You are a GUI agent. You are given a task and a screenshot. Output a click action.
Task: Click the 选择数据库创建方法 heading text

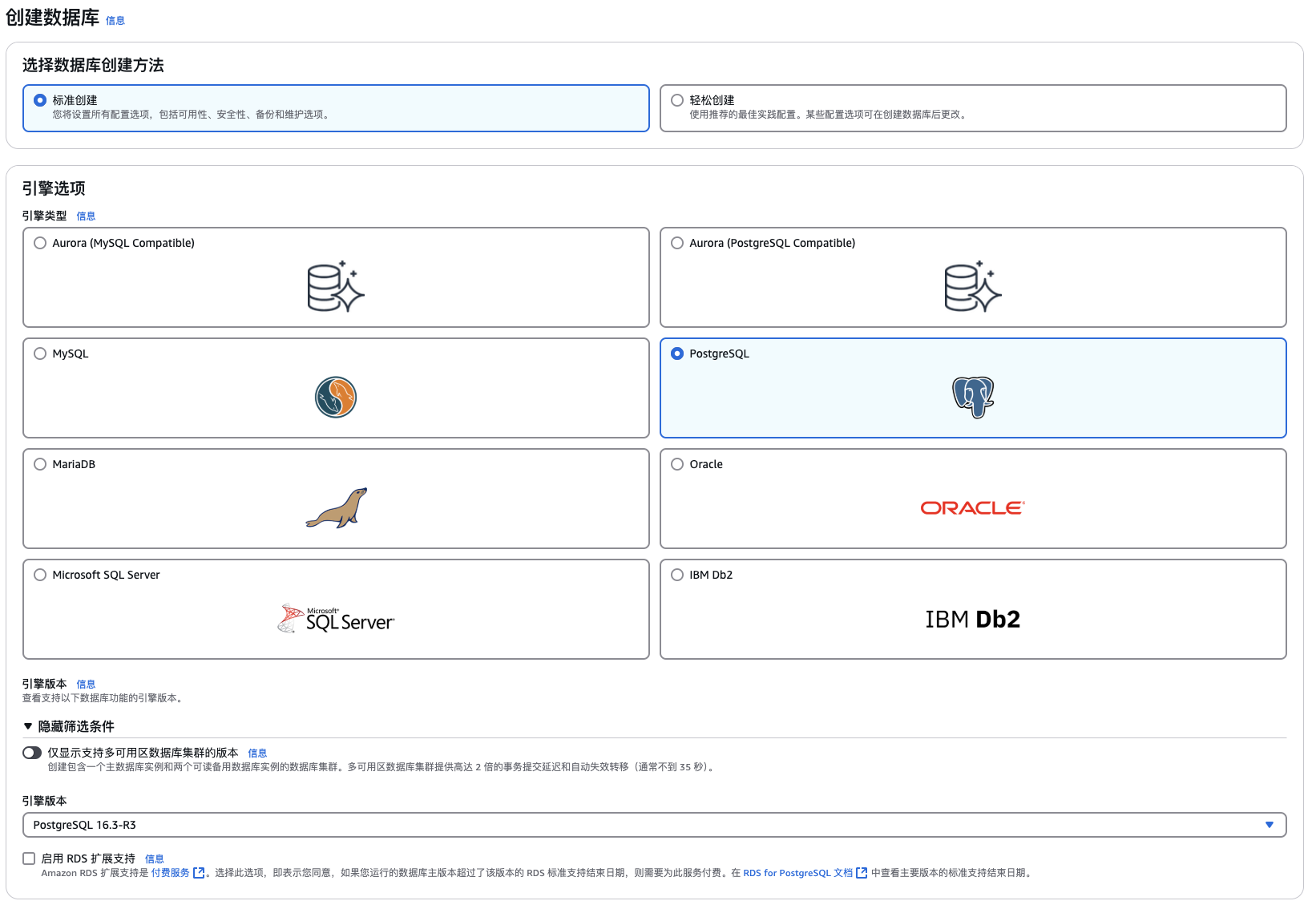[93, 65]
